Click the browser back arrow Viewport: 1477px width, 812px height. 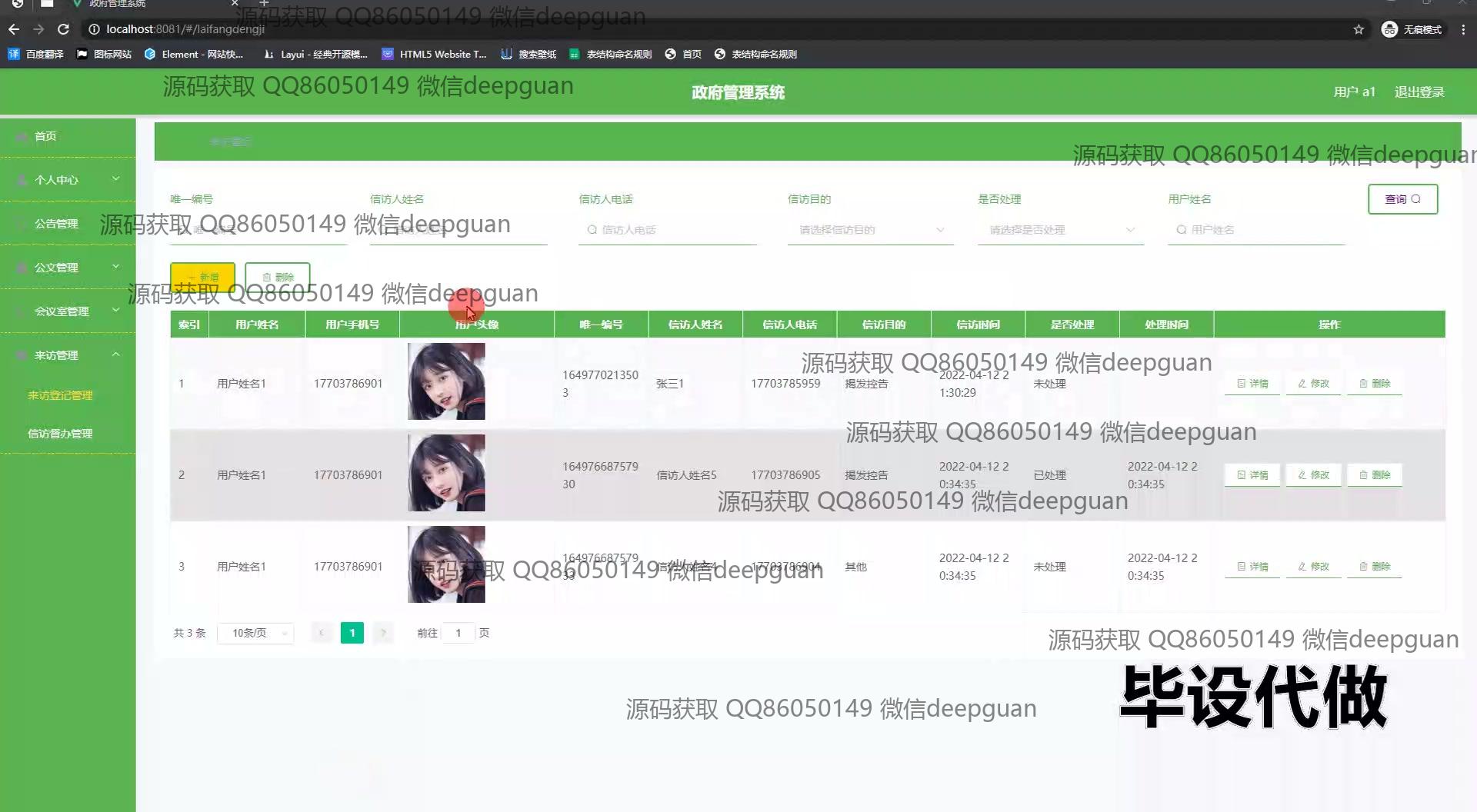coord(14,29)
